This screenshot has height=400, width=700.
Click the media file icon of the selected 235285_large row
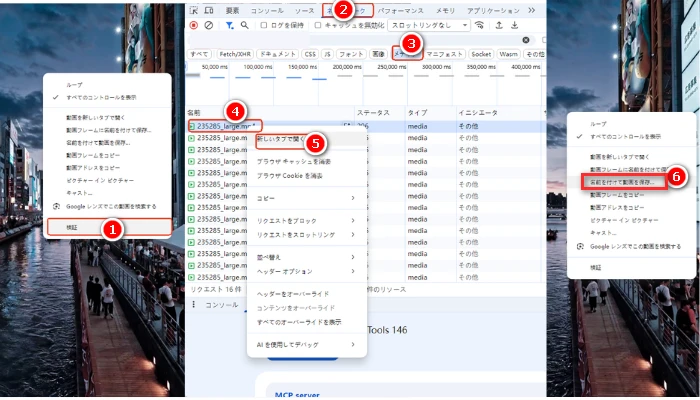(x=192, y=126)
